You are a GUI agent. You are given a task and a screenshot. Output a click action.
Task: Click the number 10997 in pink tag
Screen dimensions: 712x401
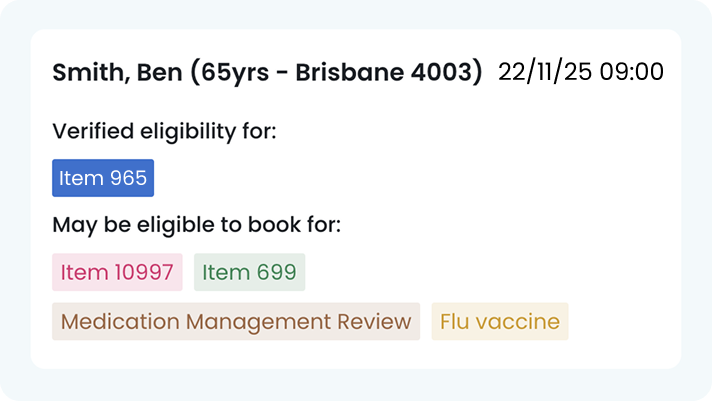coord(143,272)
